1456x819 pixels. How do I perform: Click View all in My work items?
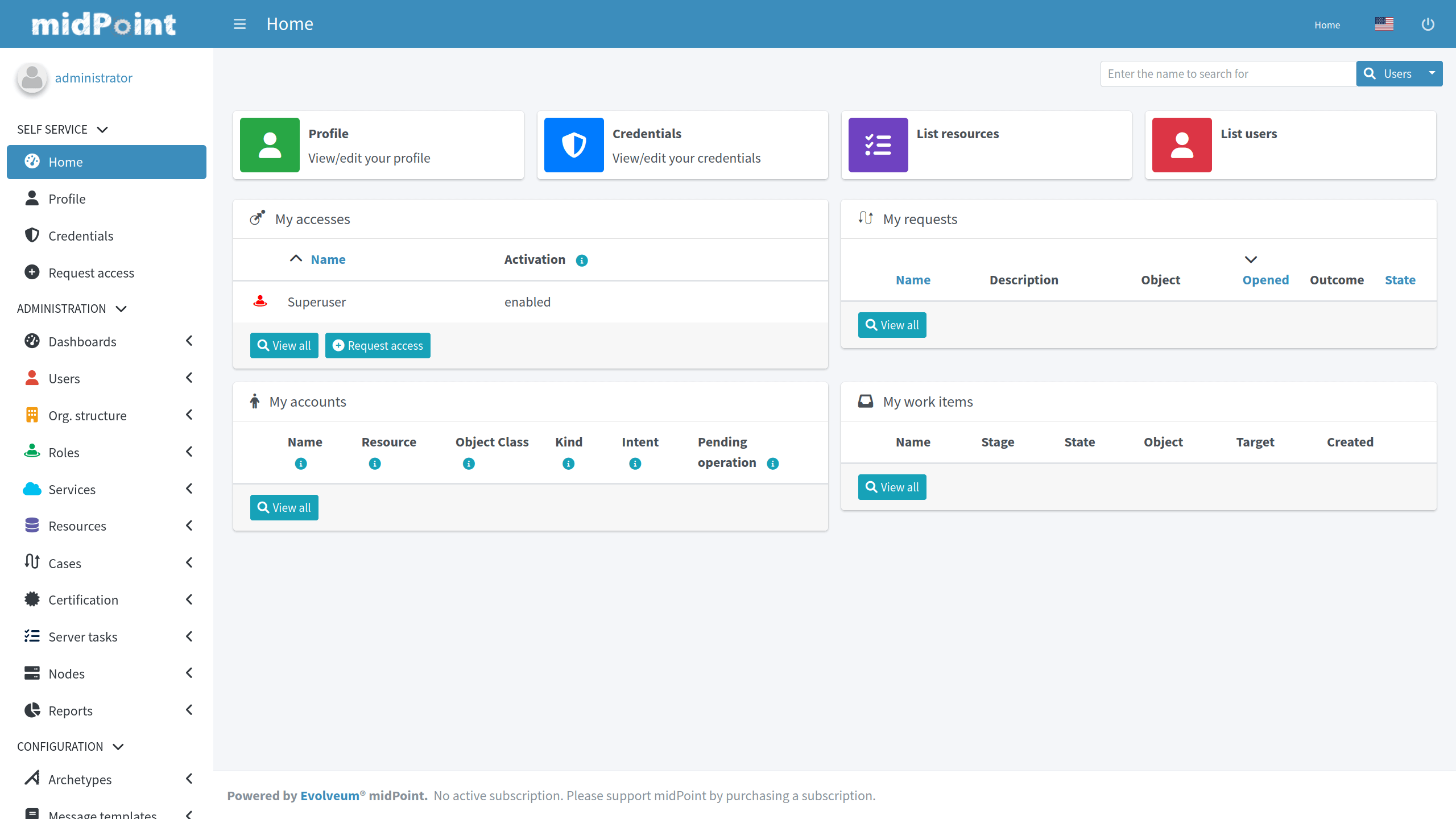[892, 487]
